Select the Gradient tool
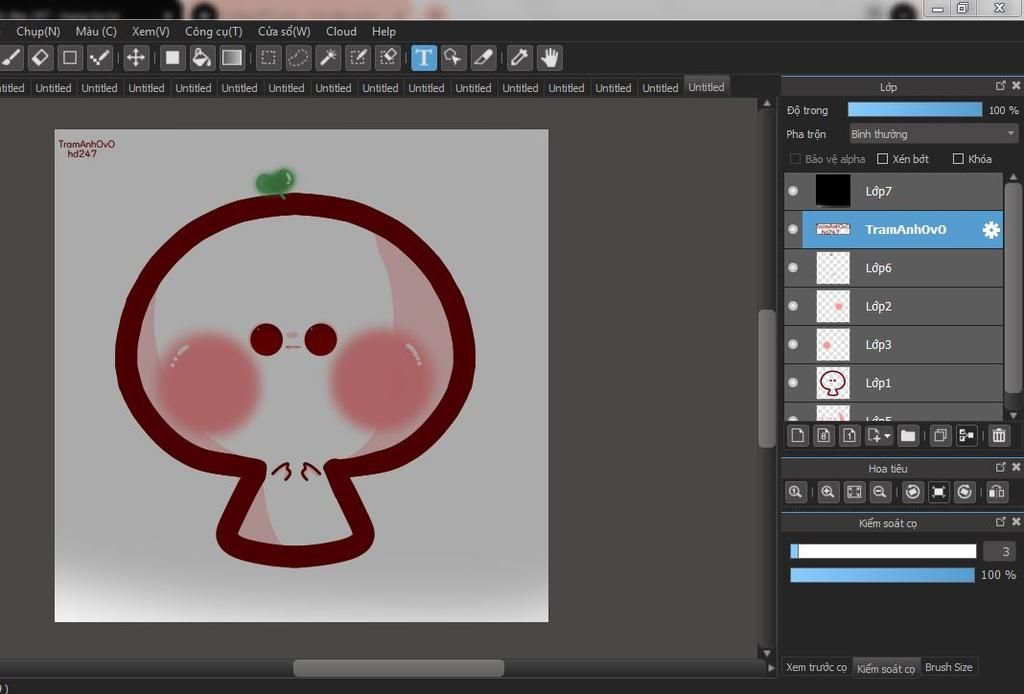The width and height of the screenshot is (1024, 694). tap(232, 58)
